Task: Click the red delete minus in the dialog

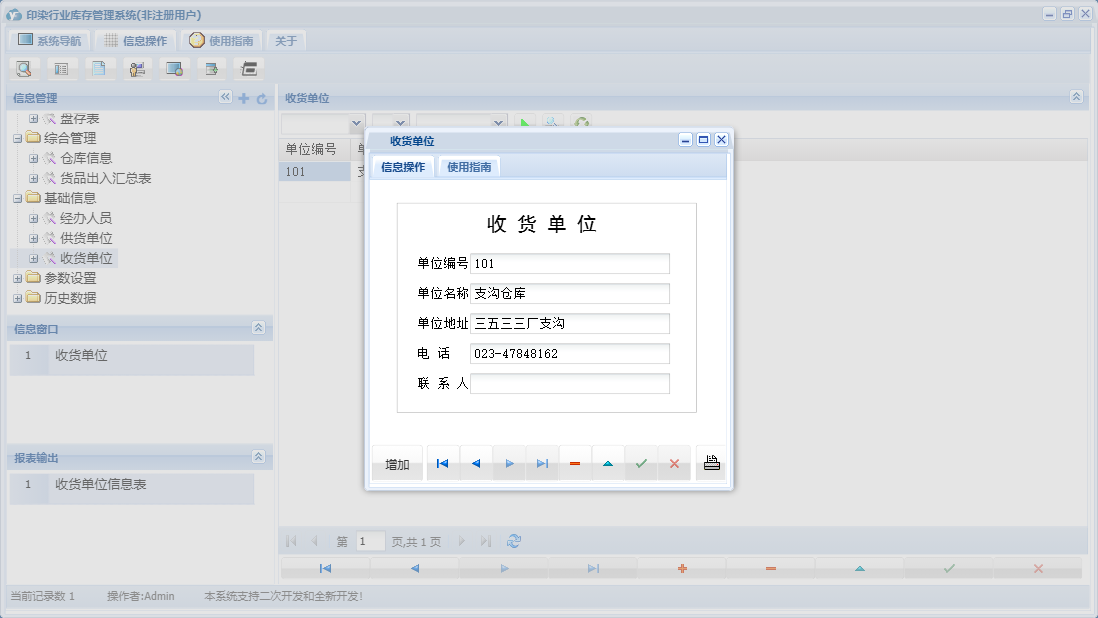Action: tap(575, 462)
